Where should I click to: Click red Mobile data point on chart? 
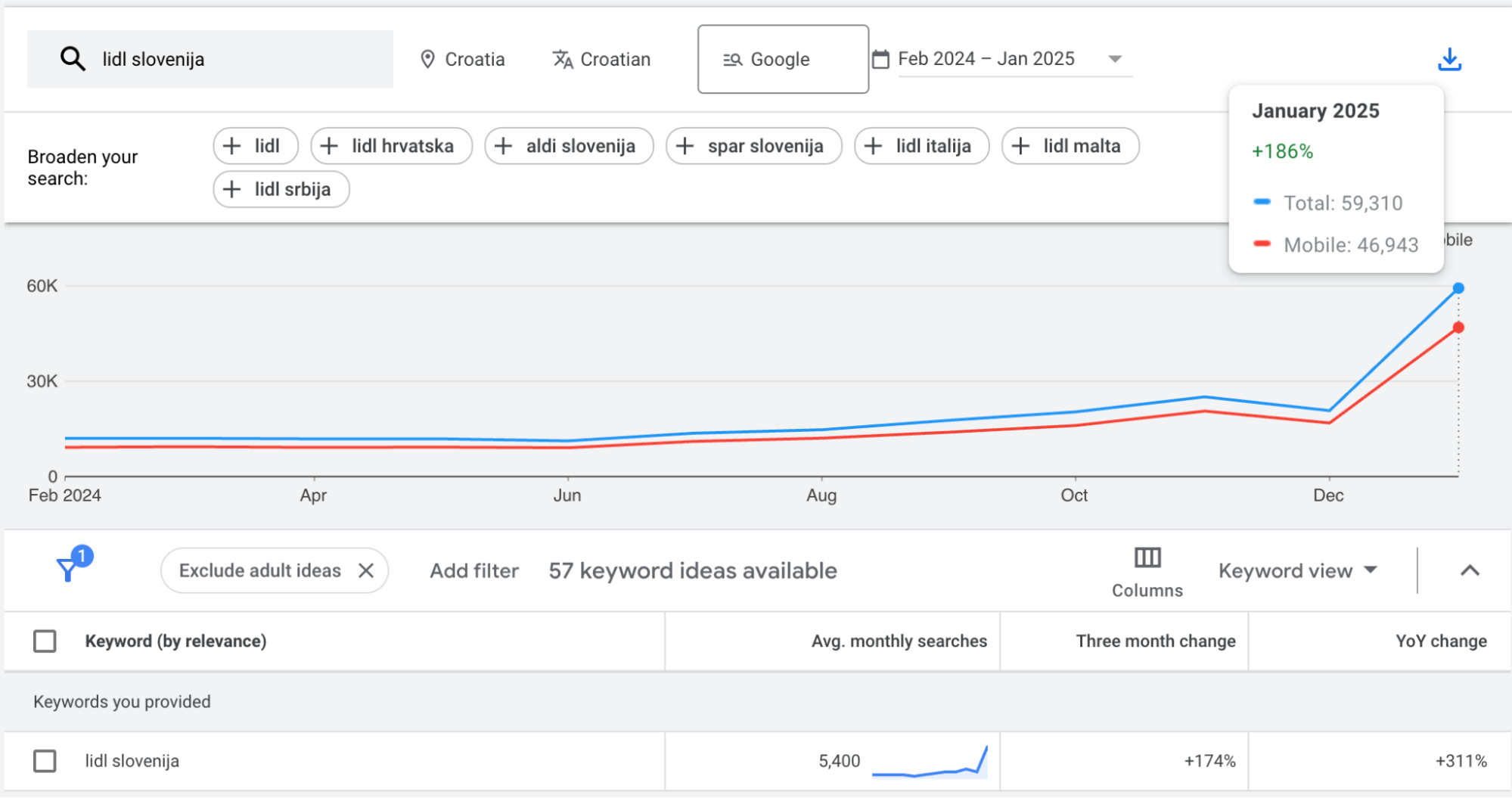(x=1458, y=328)
